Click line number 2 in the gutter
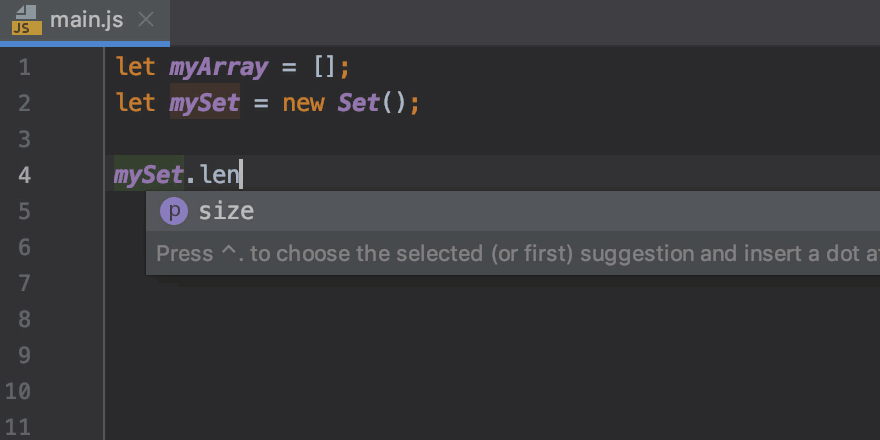 coord(24,103)
